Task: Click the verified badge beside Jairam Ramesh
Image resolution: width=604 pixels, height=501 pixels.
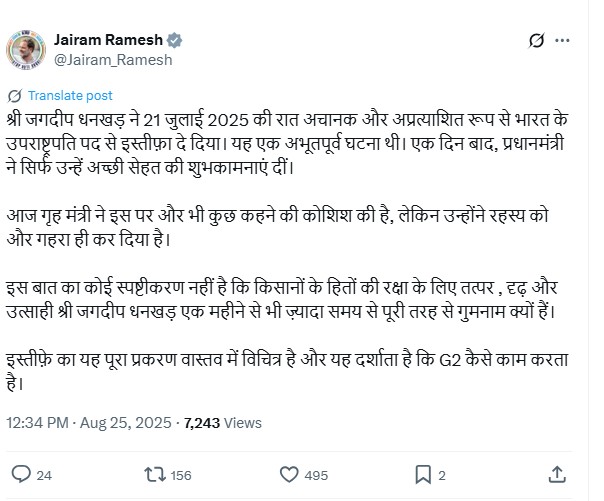Action: (175, 41)
